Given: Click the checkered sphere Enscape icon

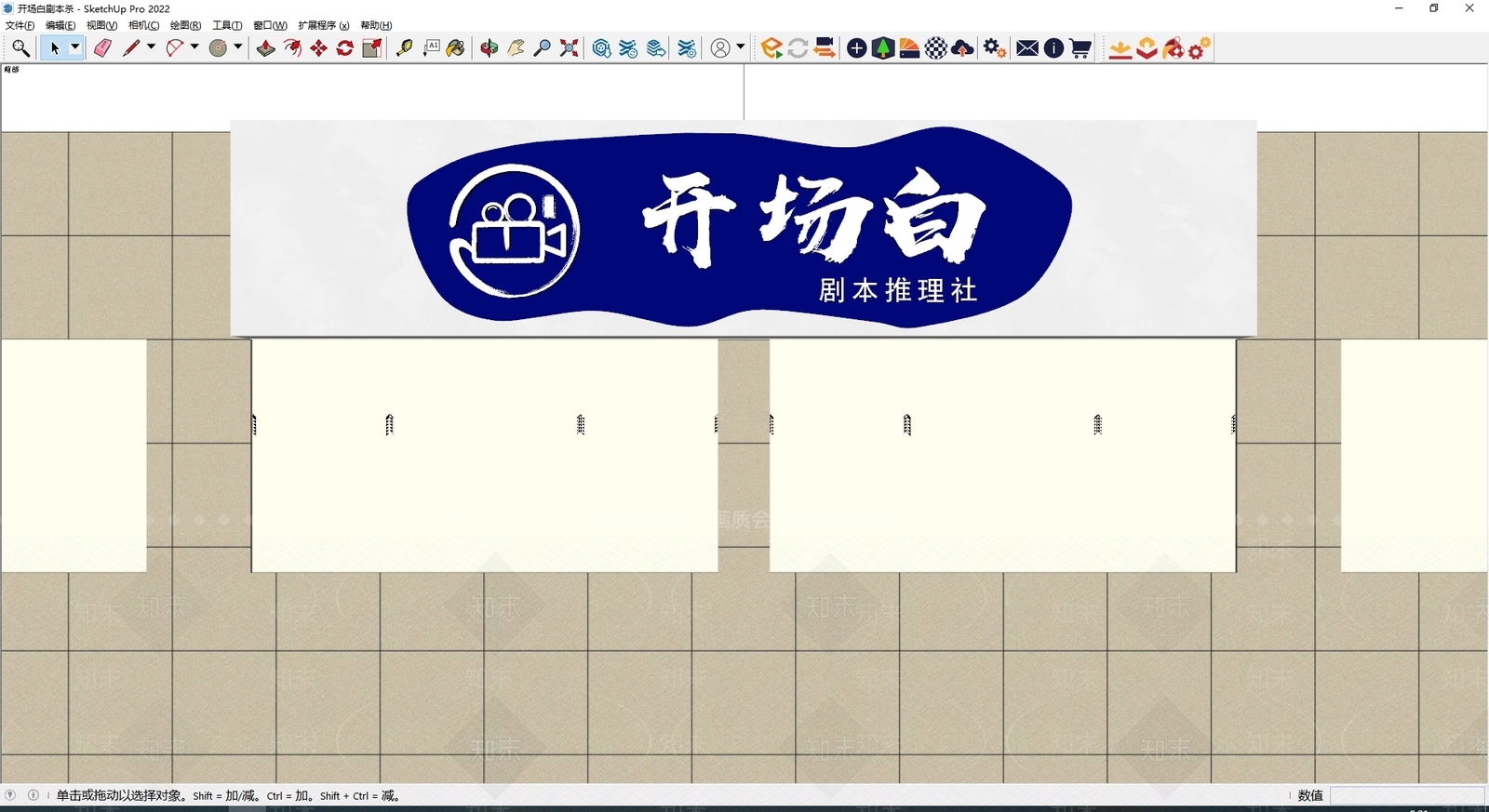Looking at the screenshot, I should [936, 48].
